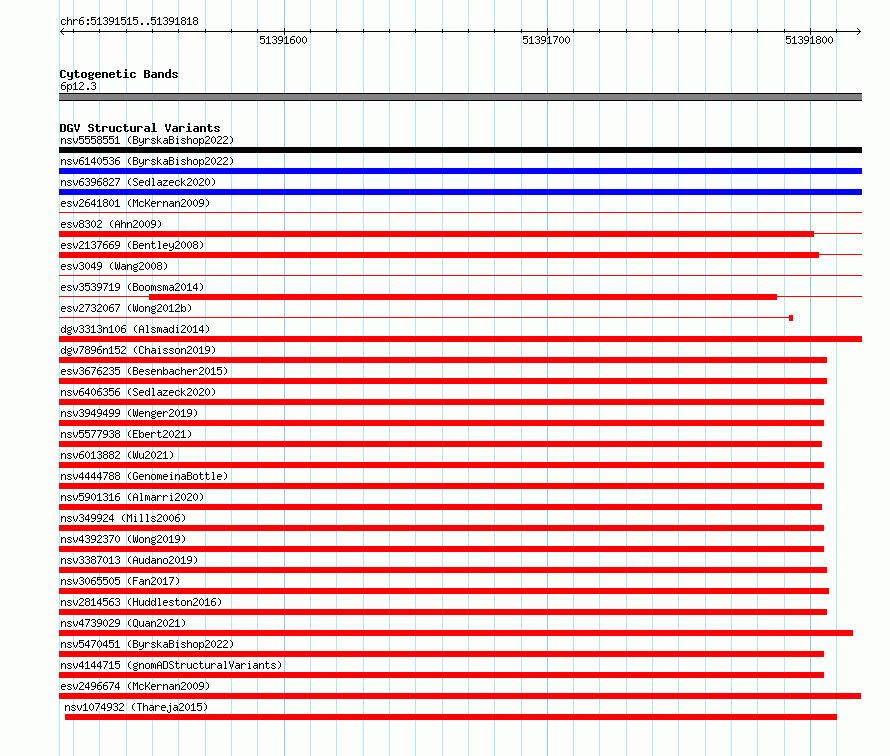Screen dimensions: 890x756
Task: Open nsv349924 (Mills2006) label
Action: point(123,518)
